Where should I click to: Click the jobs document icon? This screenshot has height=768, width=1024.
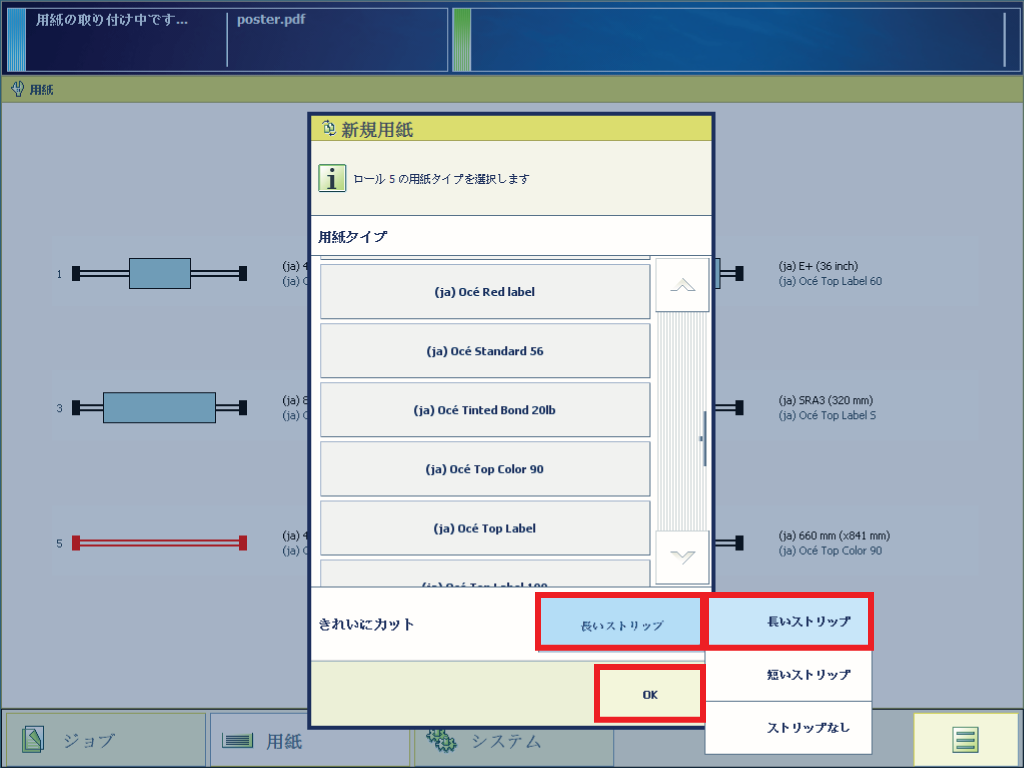pyautogui.click(x=33, y=739)
